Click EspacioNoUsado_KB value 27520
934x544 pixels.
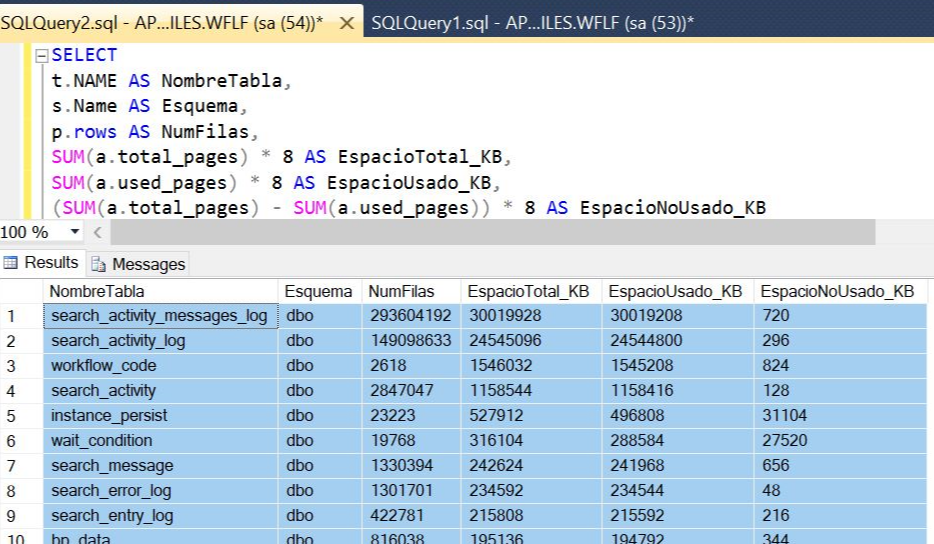840,441
